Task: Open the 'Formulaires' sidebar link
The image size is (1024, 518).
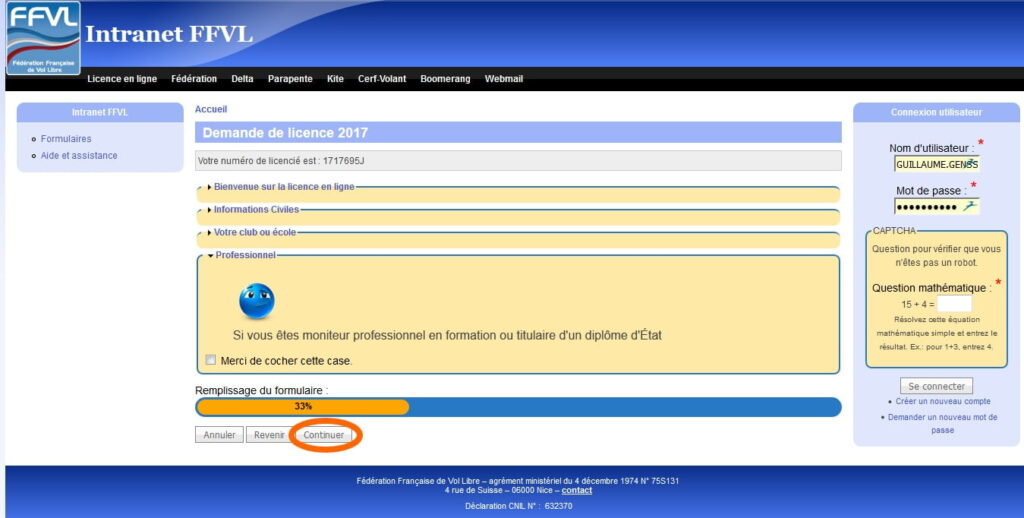Action: coord(66,139)
